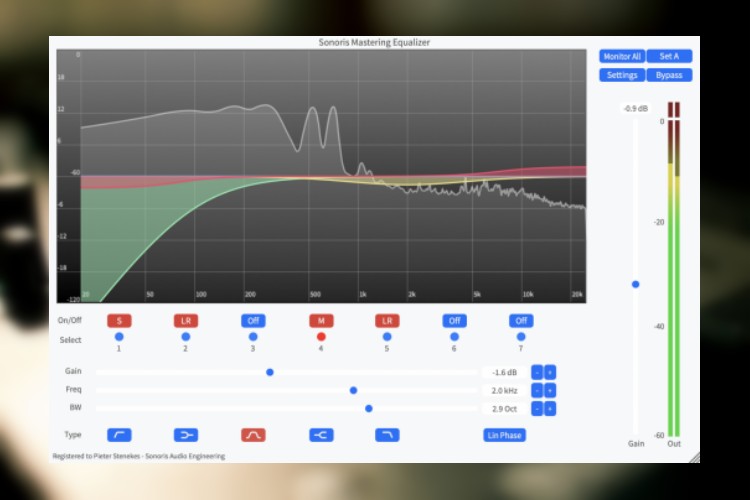The width and height of the screenshot is (750, 500).
Task: Toggle band 1 S mode button
Action: point(119,321)
